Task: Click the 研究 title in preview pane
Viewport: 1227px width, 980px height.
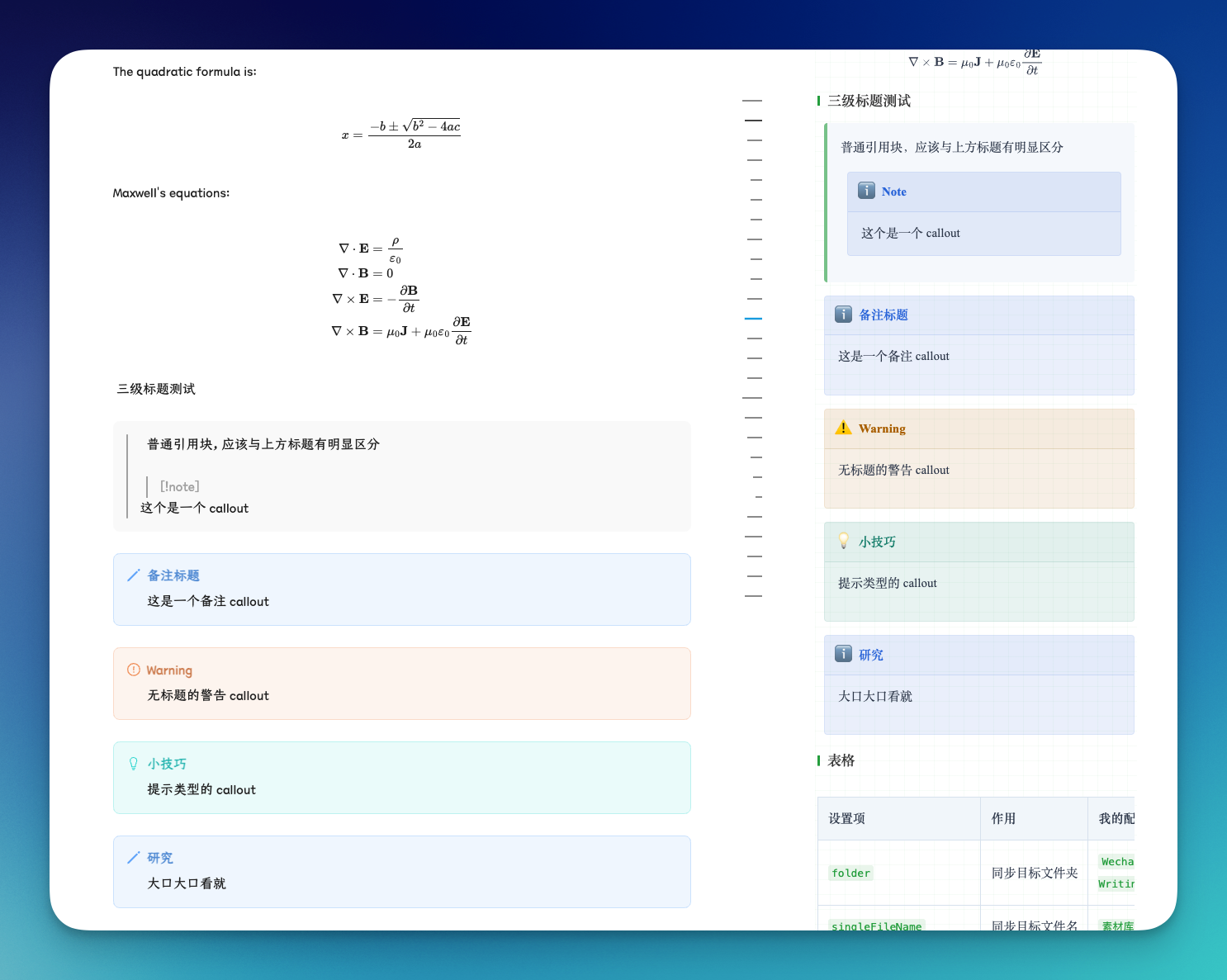Action: point(871,655)
